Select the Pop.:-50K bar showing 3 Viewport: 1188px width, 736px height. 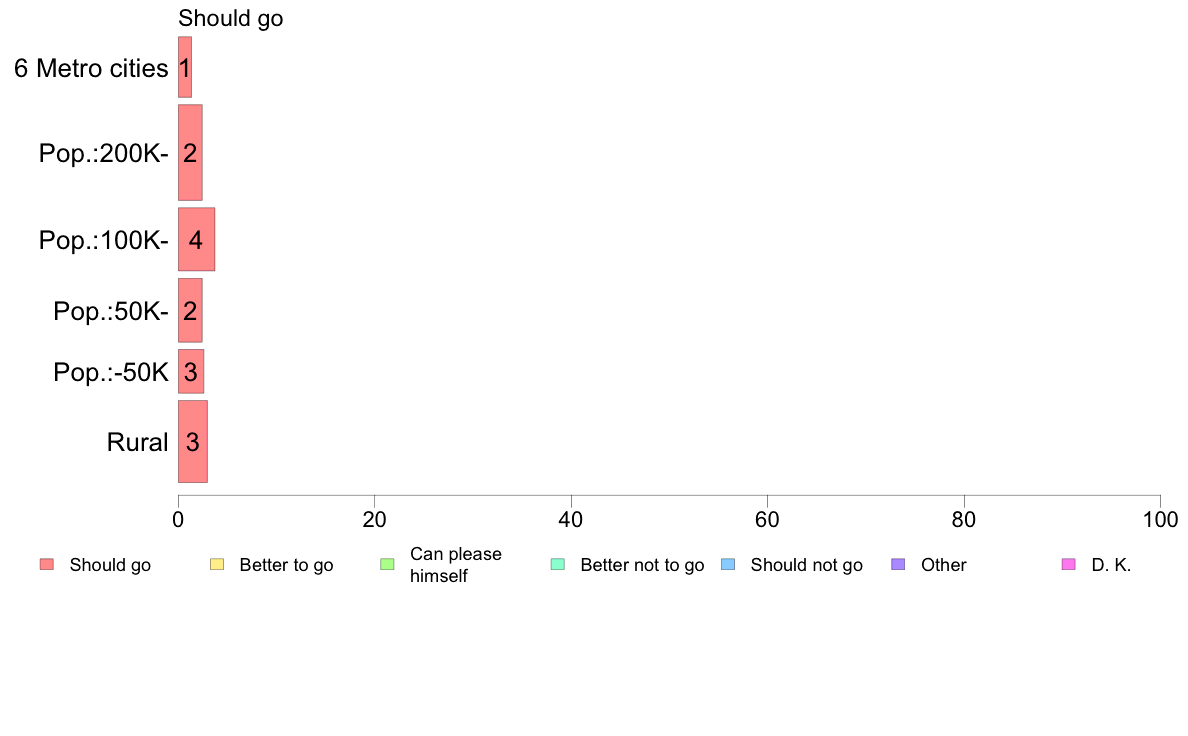tap(191, 371)
